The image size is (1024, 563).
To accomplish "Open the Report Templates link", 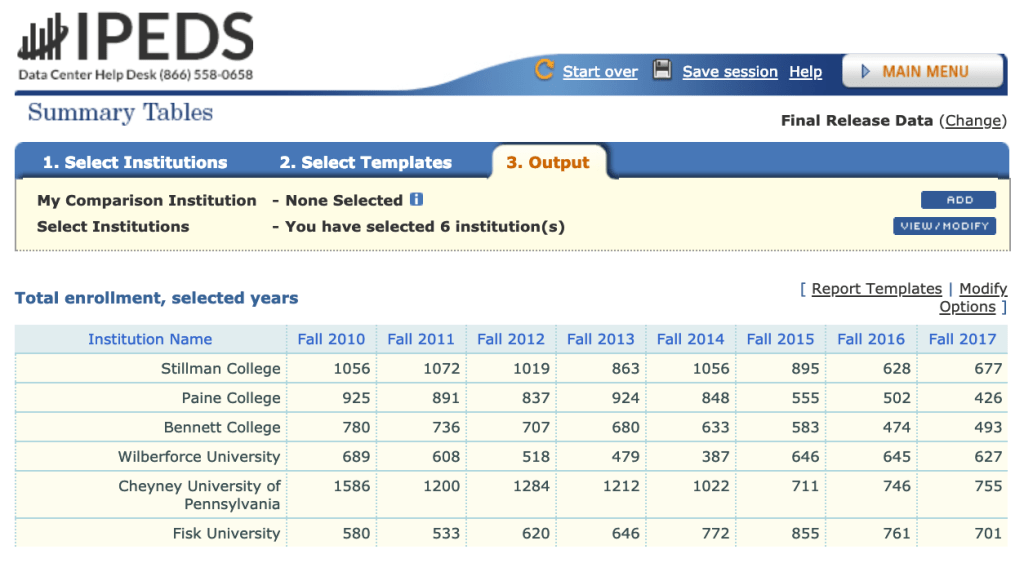I will [x=876, y=289].
